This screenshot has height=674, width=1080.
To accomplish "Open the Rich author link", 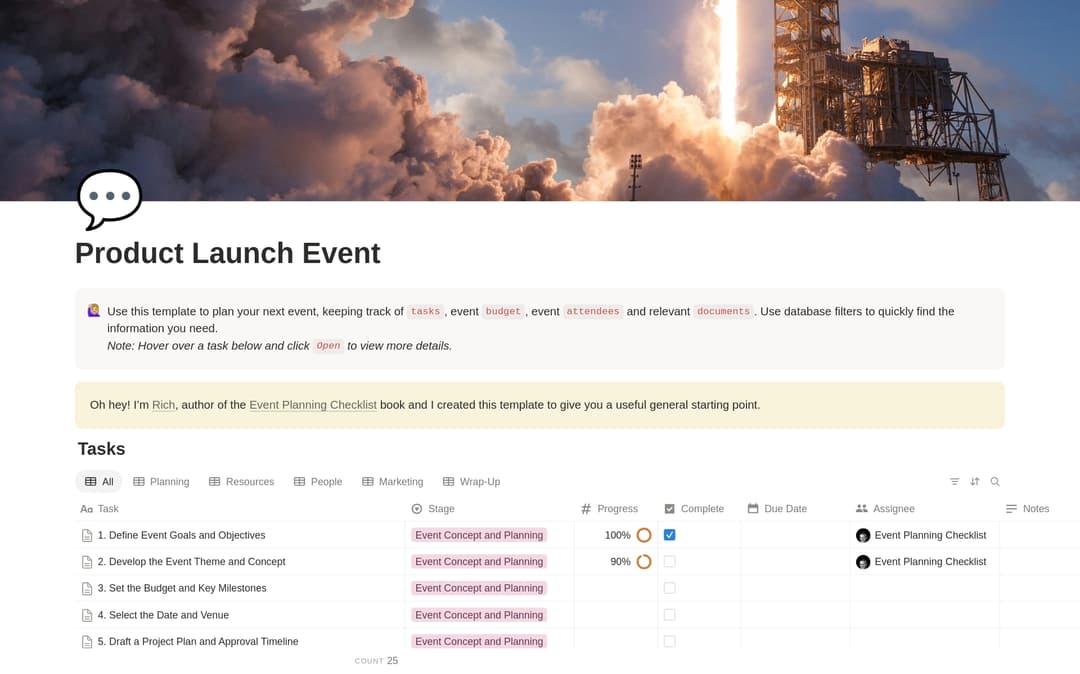I will pyautogui.click(x=163, y=405).
